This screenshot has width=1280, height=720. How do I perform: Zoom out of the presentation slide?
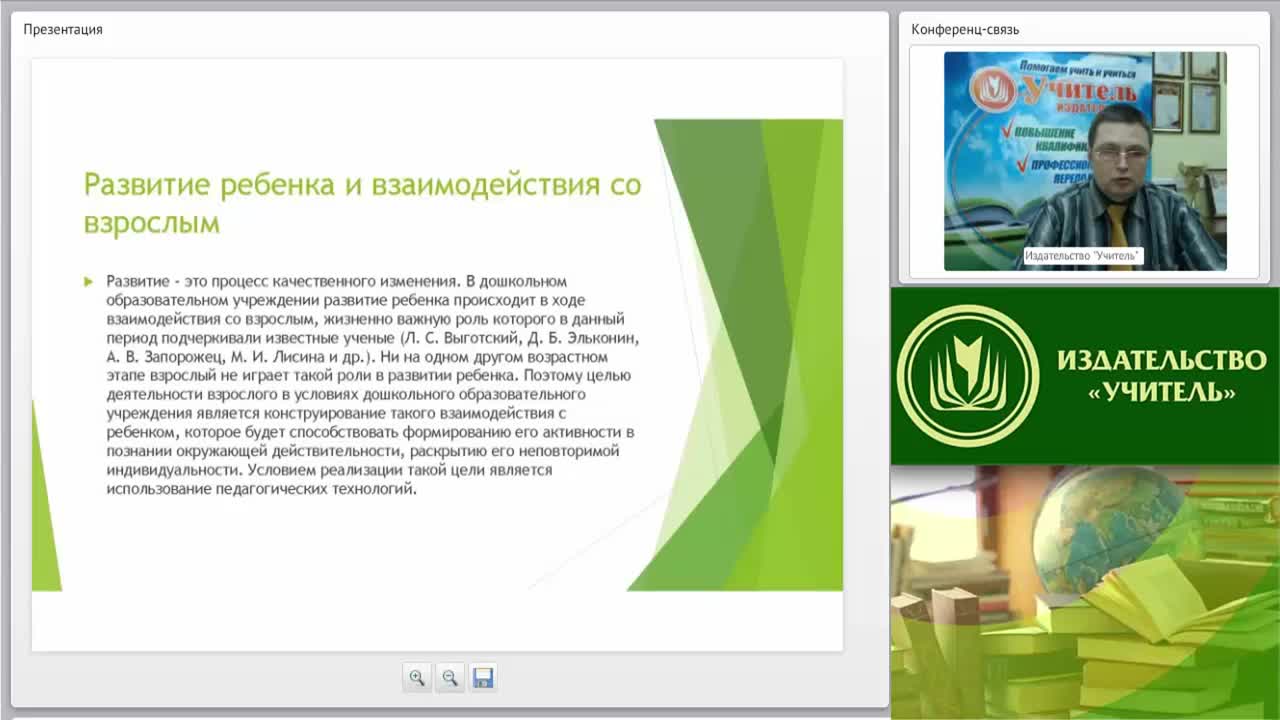pos(450,678)
